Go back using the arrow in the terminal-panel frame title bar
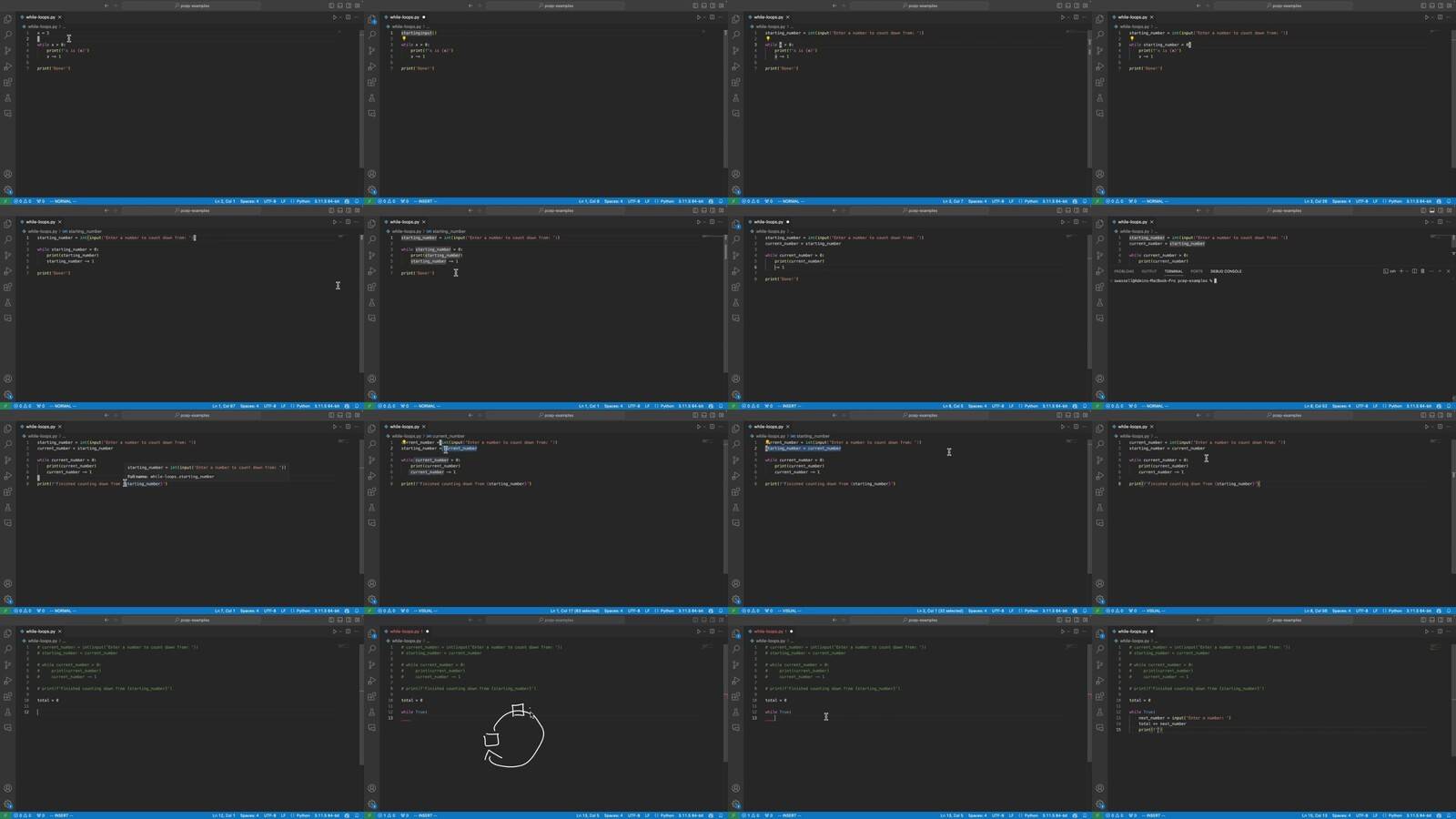Viewport: 1456px width, 819px height. point(1198,210)
